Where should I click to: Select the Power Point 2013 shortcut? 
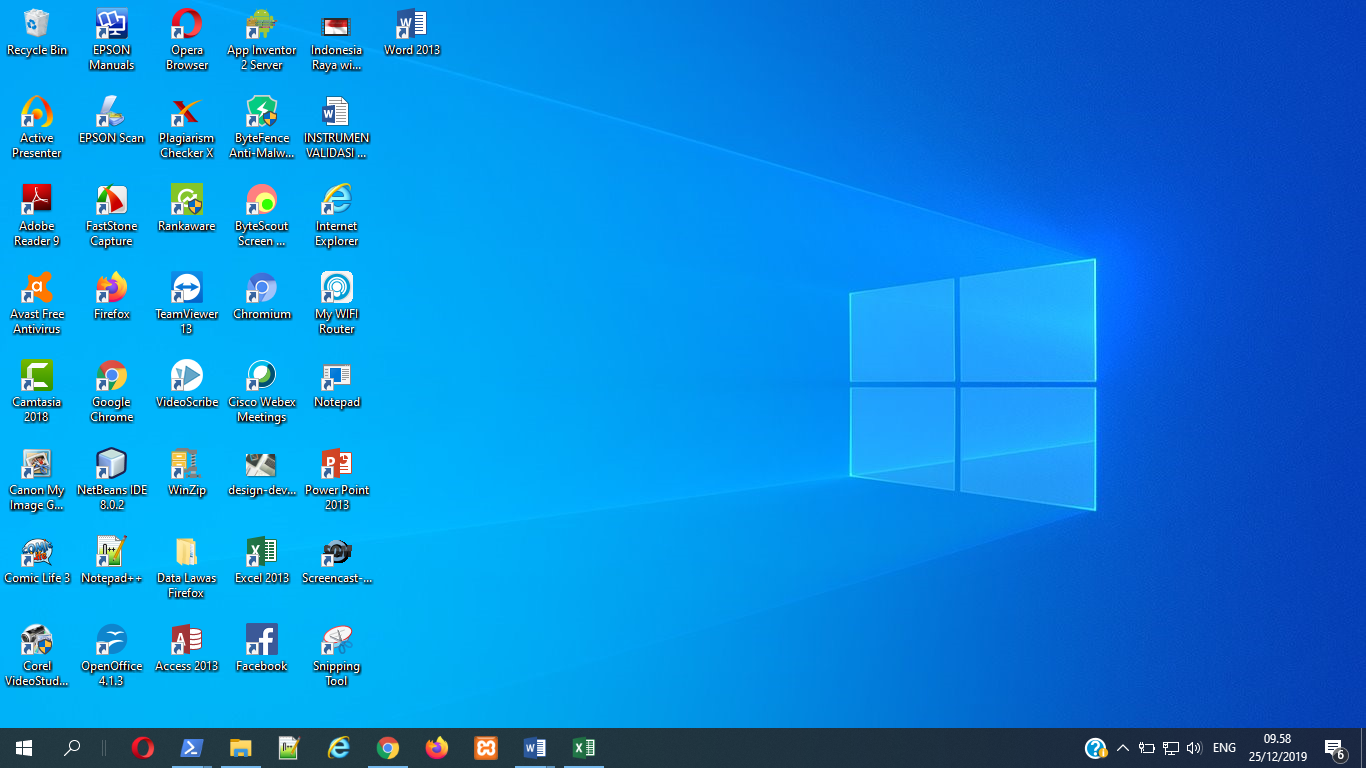pyautogui.click(x=337, y=479)
